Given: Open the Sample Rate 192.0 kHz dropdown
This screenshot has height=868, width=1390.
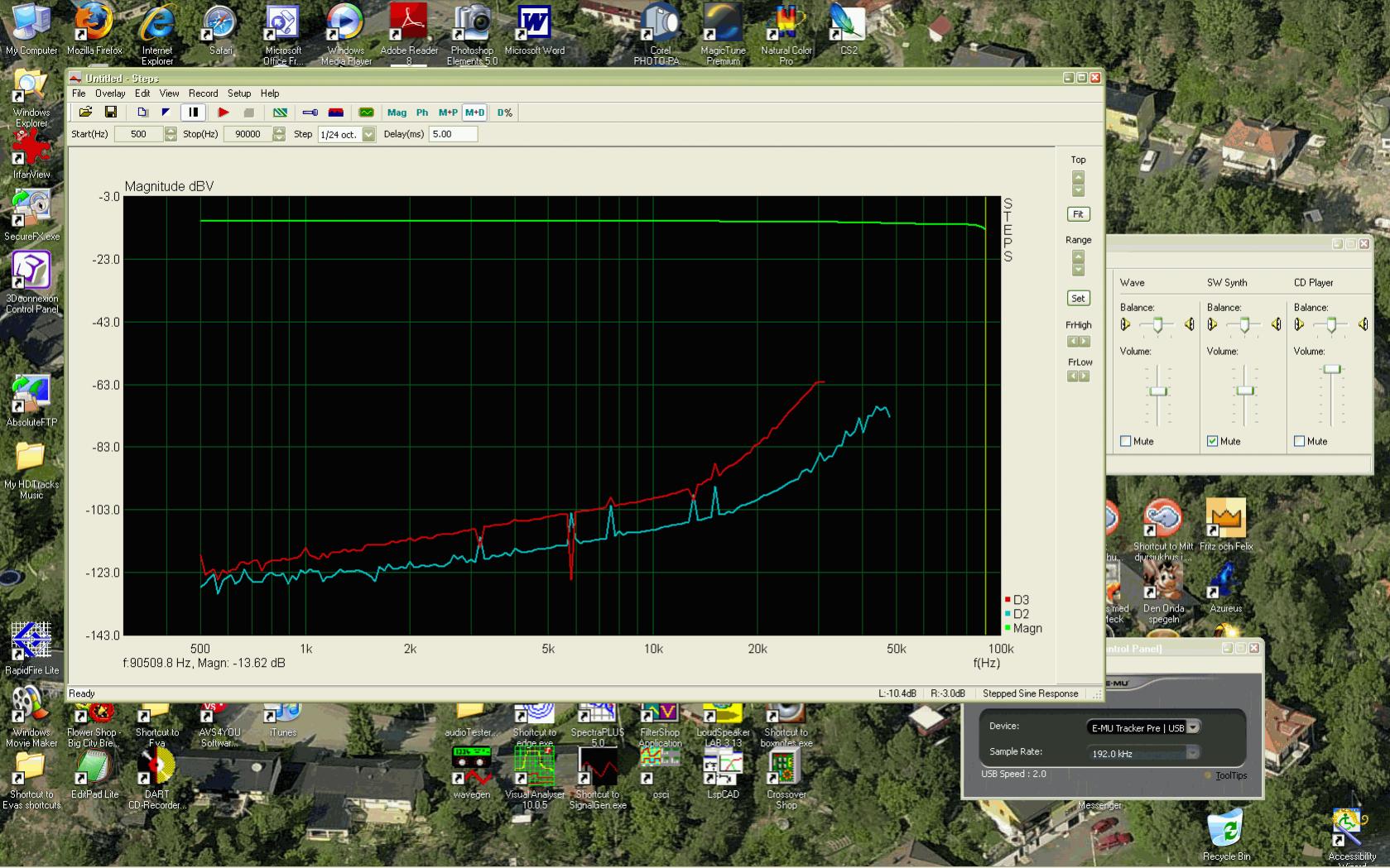Looking at the screenshot, I should 1192,753.
